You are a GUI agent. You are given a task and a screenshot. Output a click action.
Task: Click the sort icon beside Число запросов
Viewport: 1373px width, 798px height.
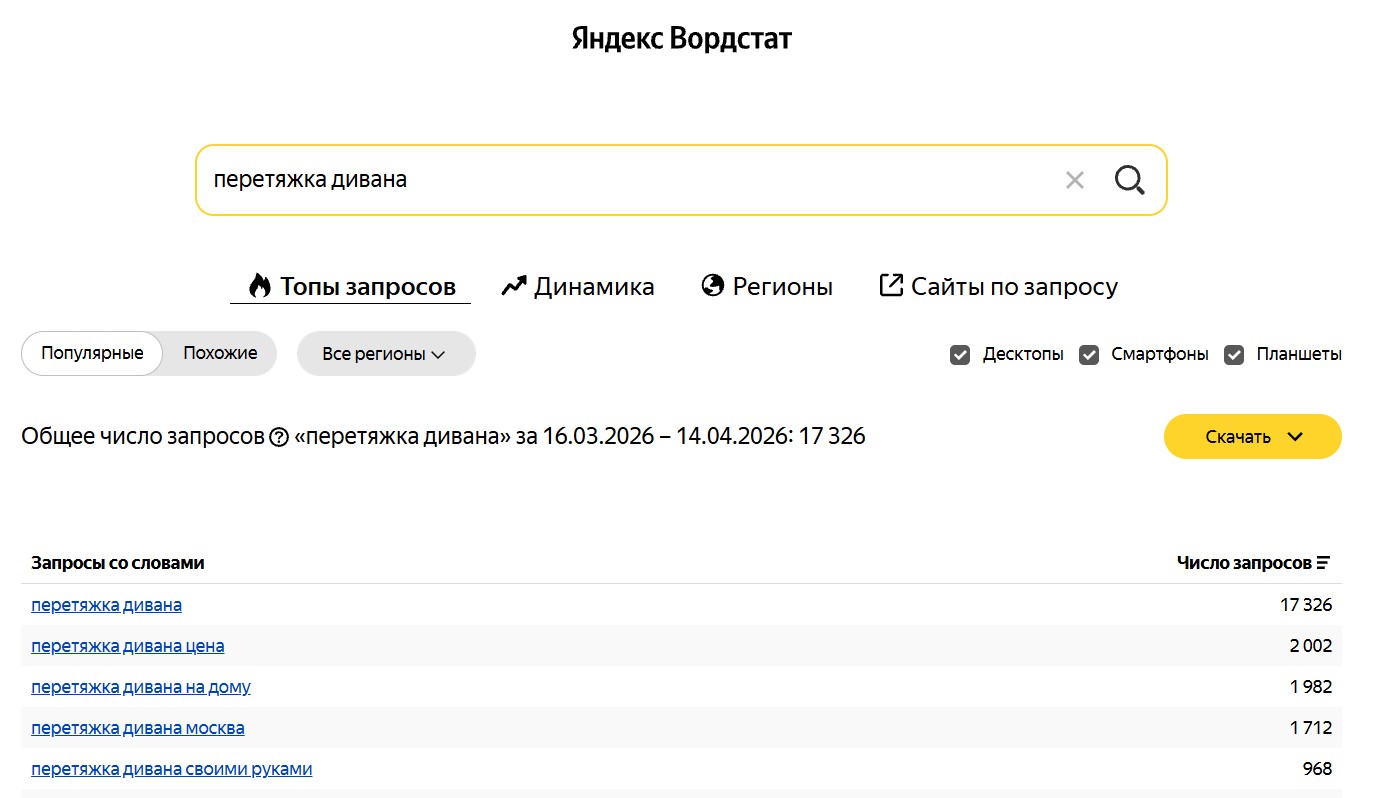[1323, 563]
